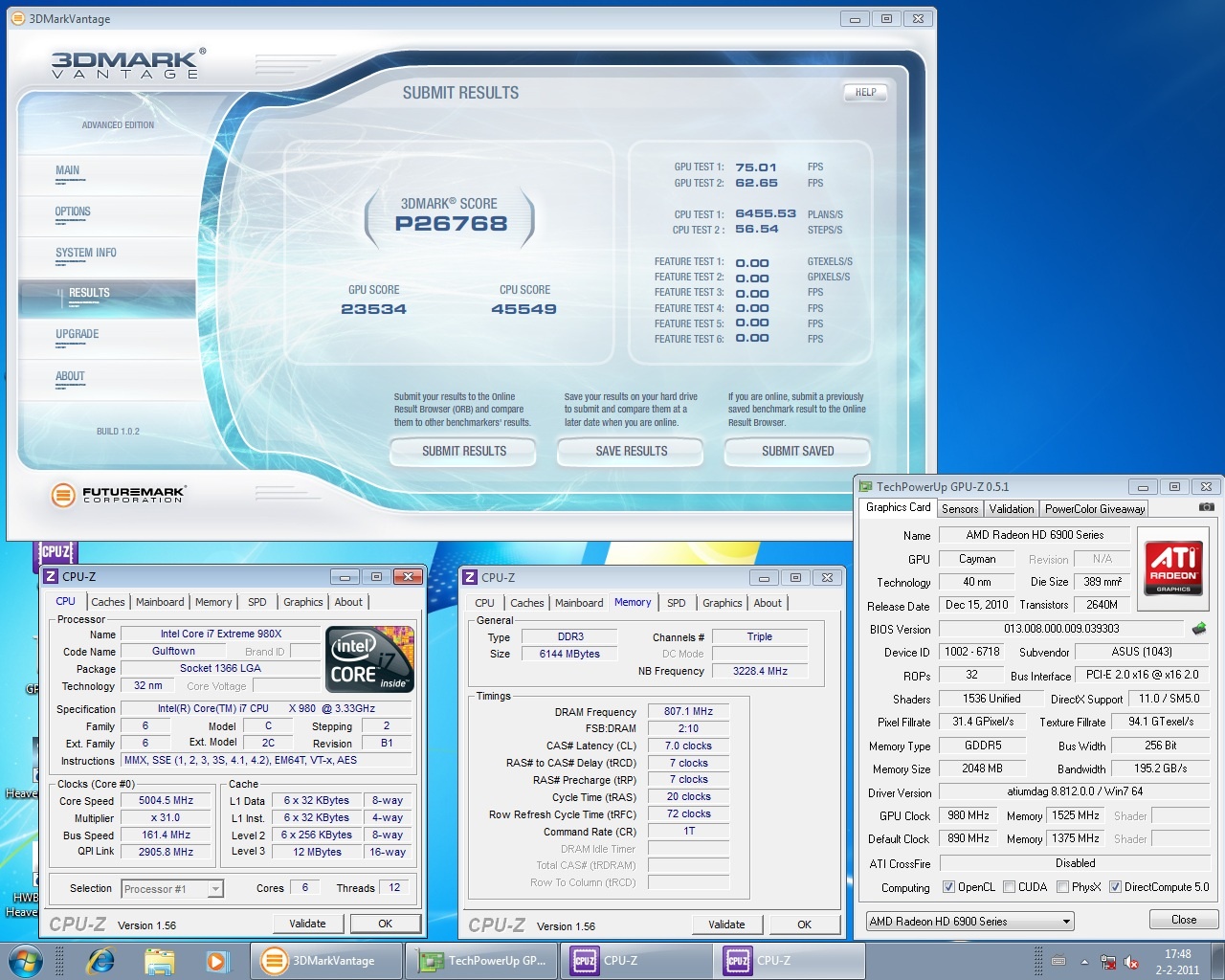Click the muted volume tray icon

coord(1131,962)
